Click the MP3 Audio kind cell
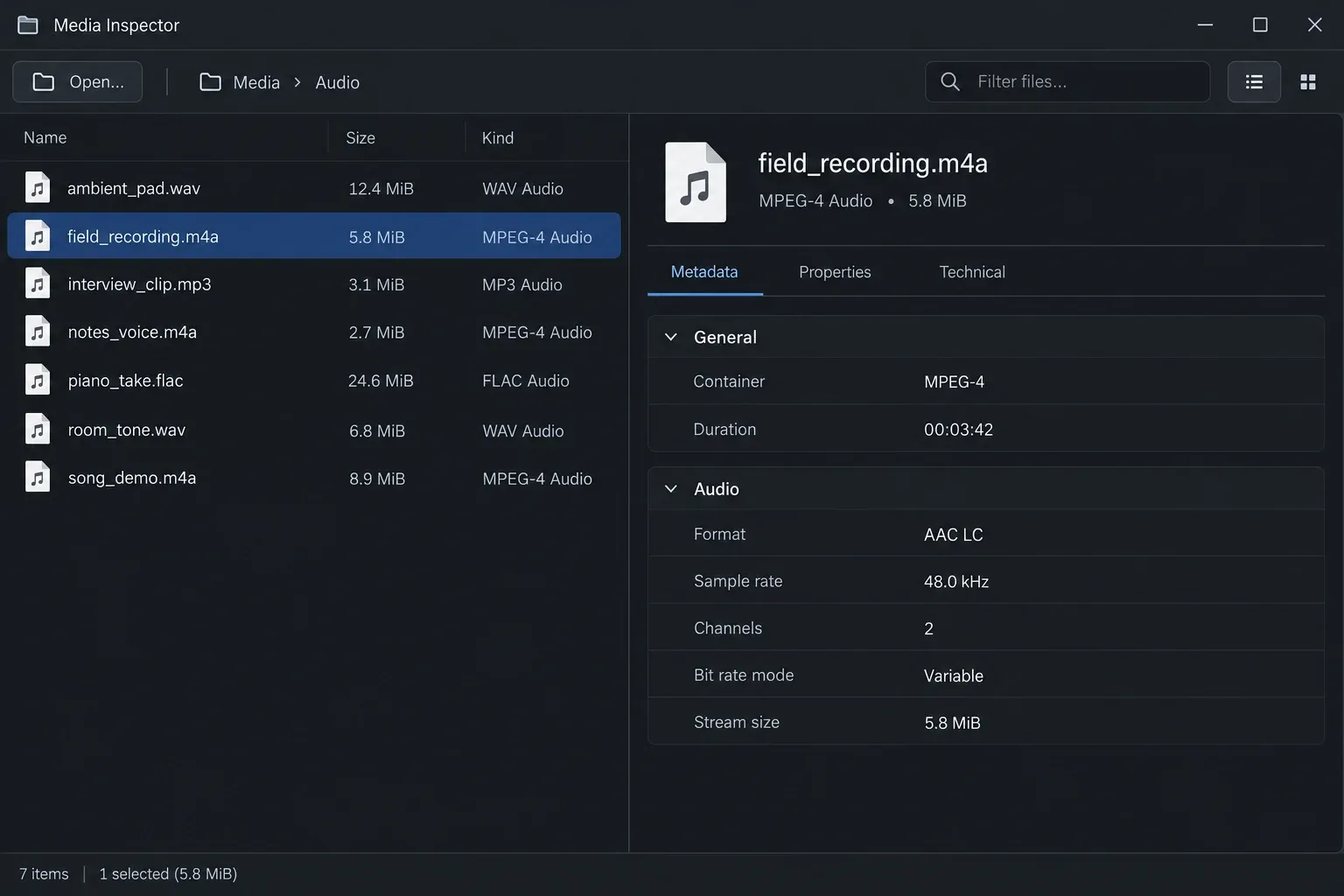 coord(522,284)
